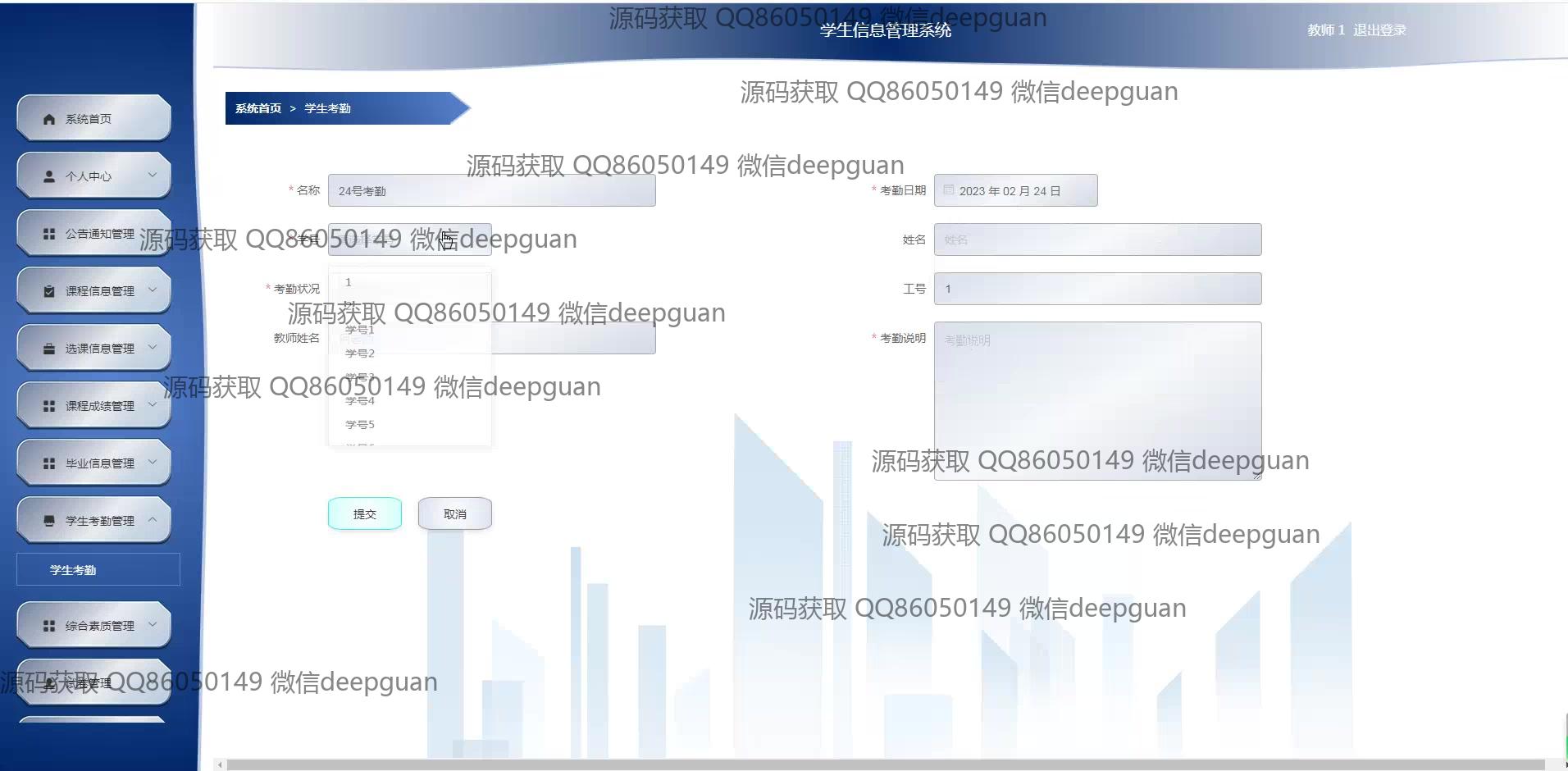Image resolution: width=1568 pixels, height=771 pixels.
Task: Click the calendar icon in 考勤日期 field
Action: 949,190
